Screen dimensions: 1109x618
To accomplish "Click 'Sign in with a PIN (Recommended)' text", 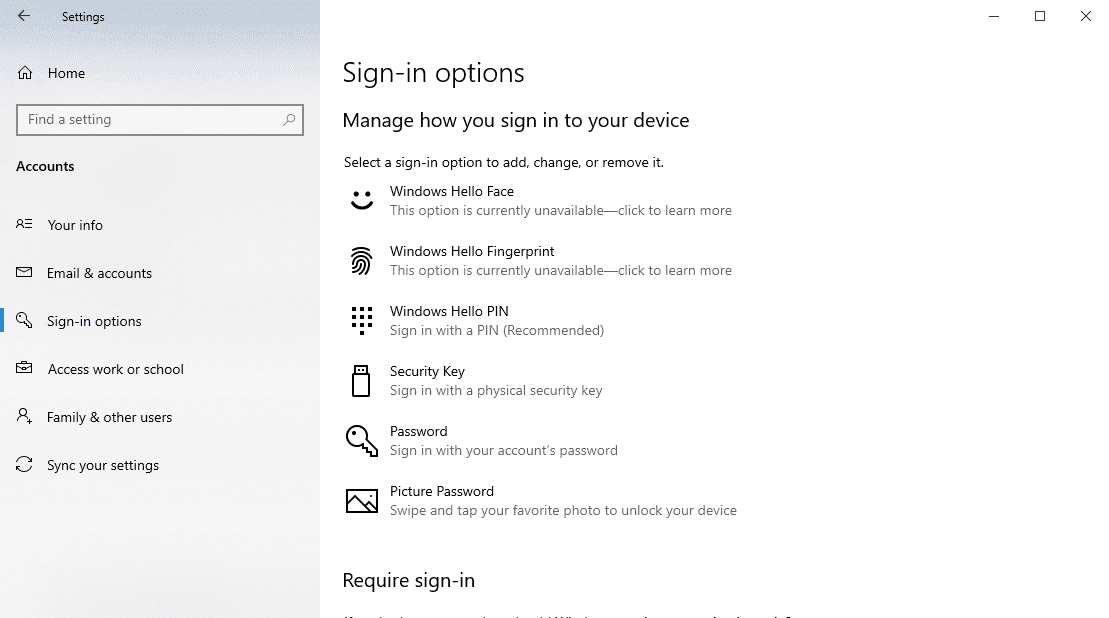I will point(497,330).
